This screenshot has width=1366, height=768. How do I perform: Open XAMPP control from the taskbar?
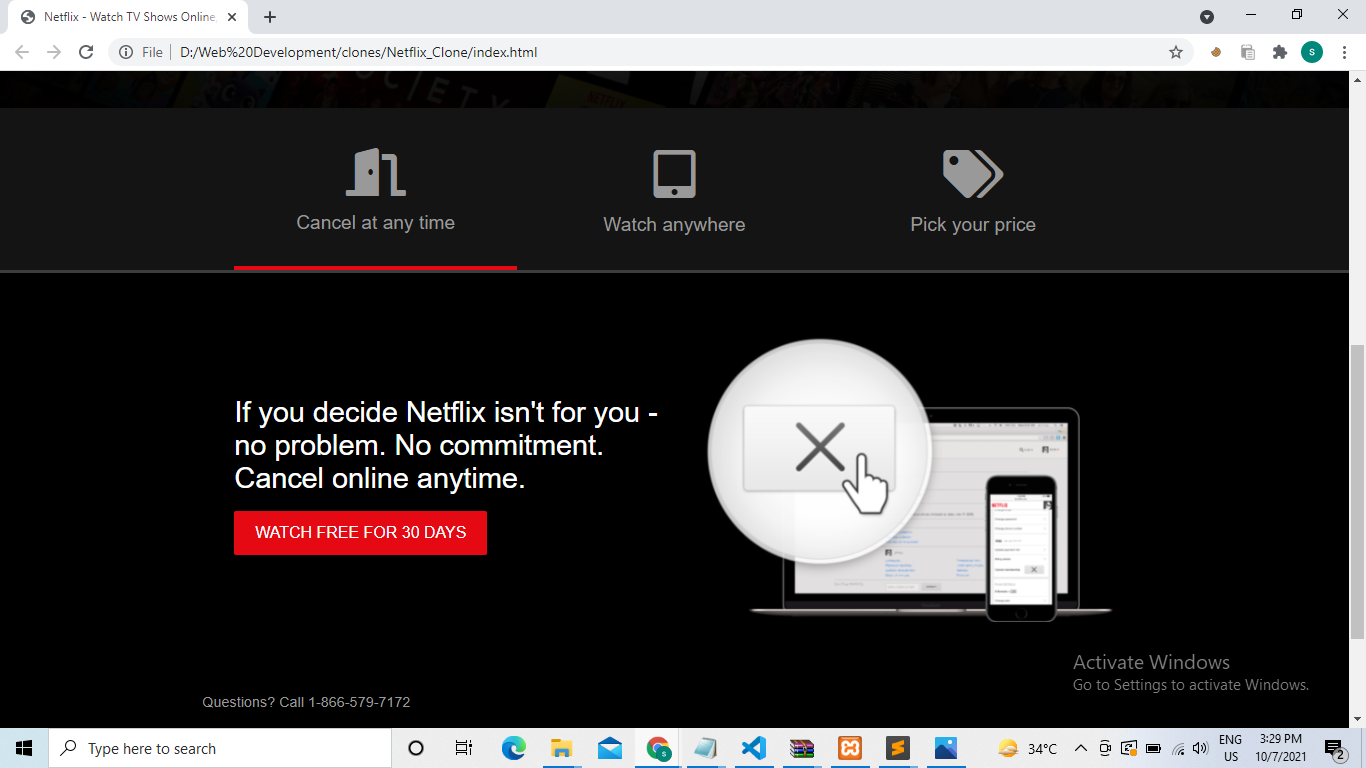click(849, 747)
